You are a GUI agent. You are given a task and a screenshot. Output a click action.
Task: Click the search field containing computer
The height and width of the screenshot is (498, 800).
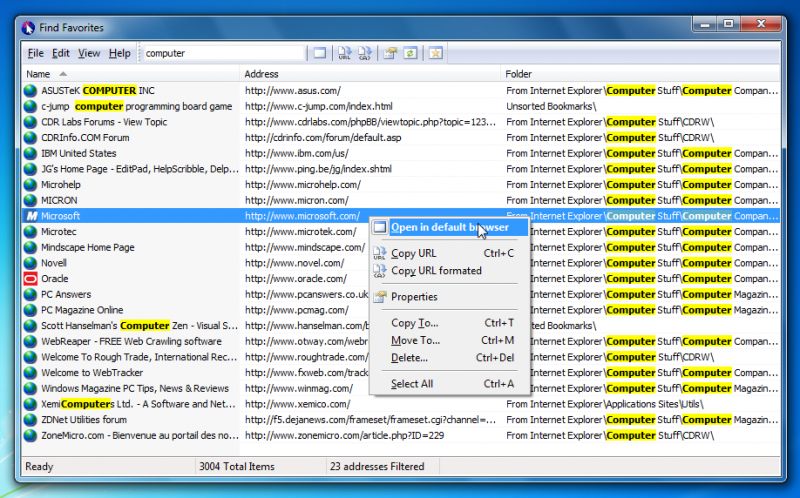click(223, 53)
